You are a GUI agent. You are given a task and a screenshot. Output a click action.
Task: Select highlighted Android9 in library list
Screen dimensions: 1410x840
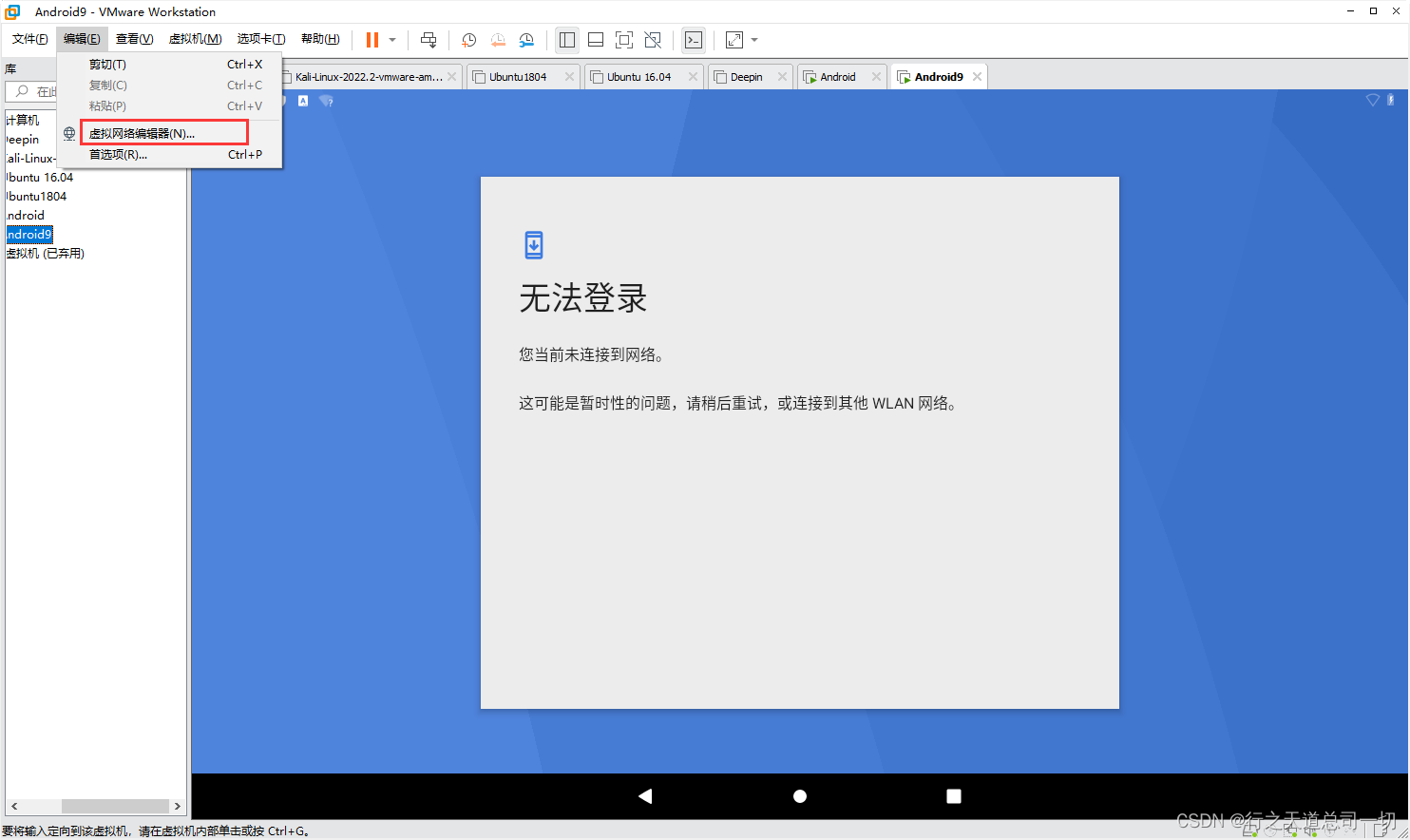(29, 235)
